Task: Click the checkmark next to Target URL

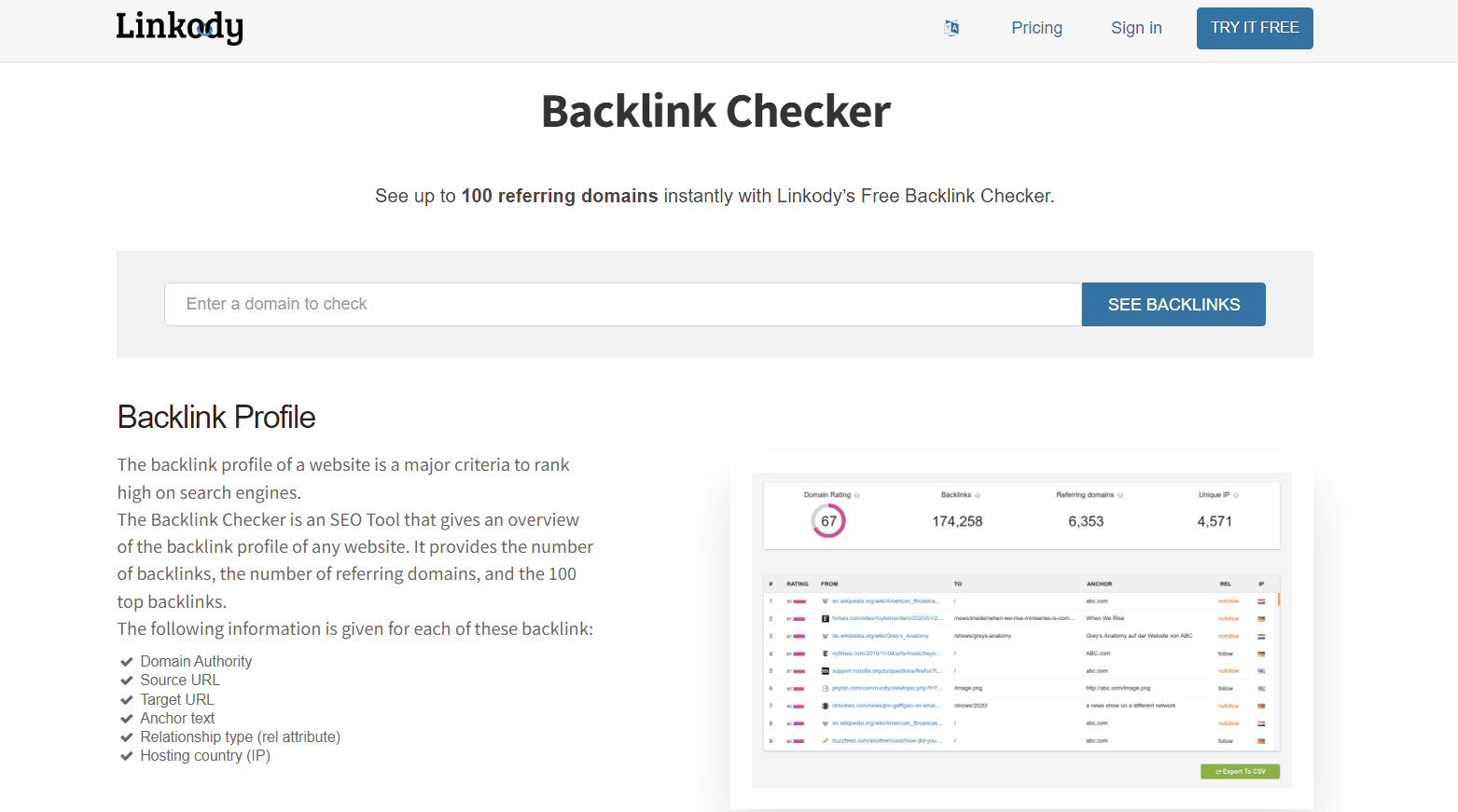Action: point(126,699)
